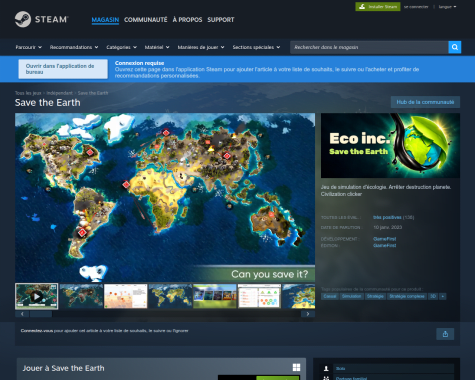
Task: Select the 3D tag
Action: tap(433, 296)
